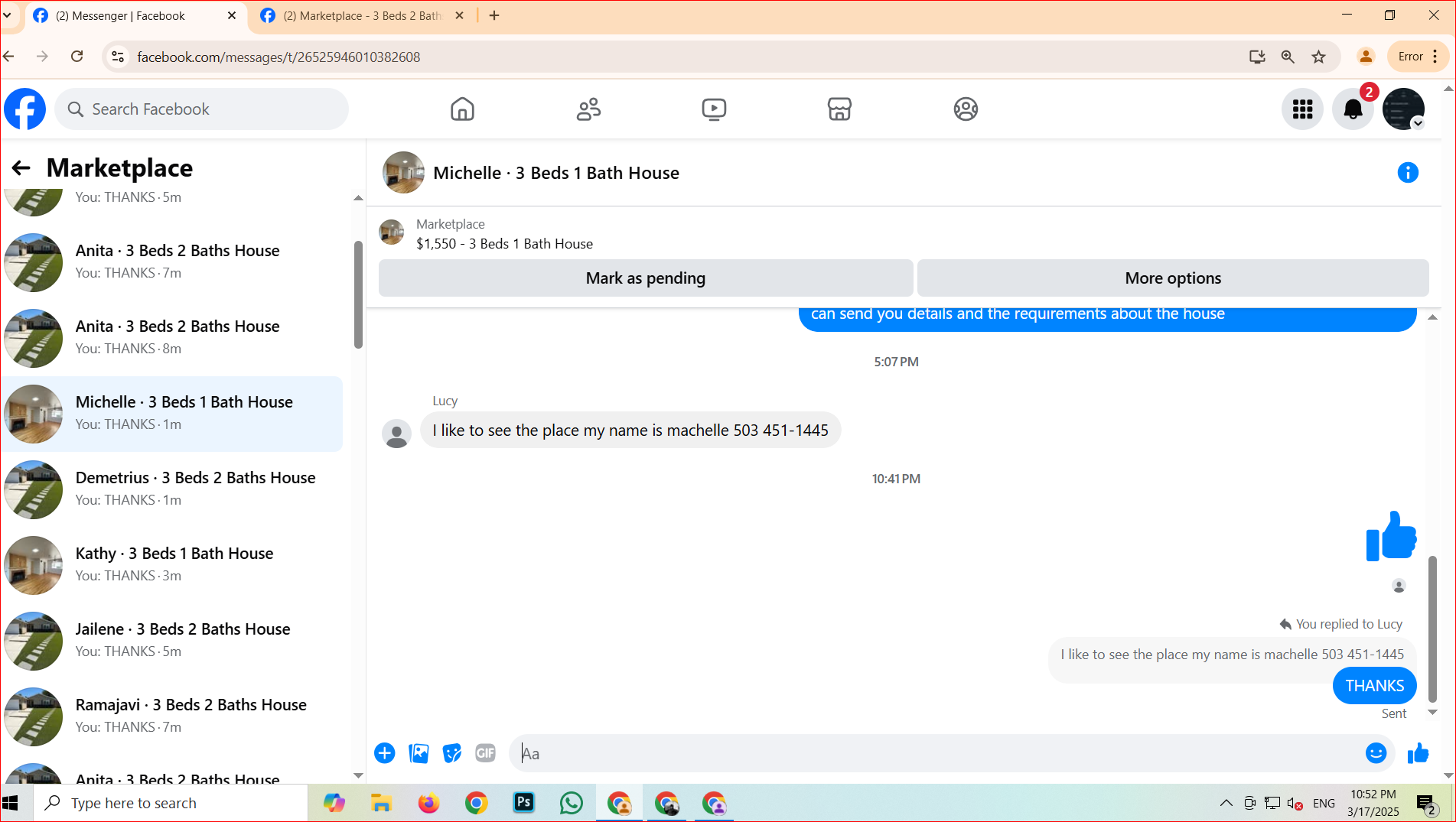Open Ramajavi · 3 Beds 2 Baths House chat
Image resolution: width=1456 pixels, height=822 pixels.
tap(172, 716)
